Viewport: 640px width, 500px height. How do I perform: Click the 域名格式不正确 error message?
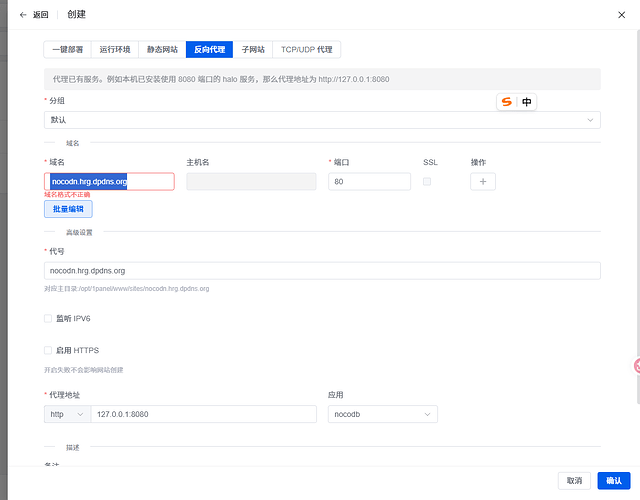pos(67,195)
